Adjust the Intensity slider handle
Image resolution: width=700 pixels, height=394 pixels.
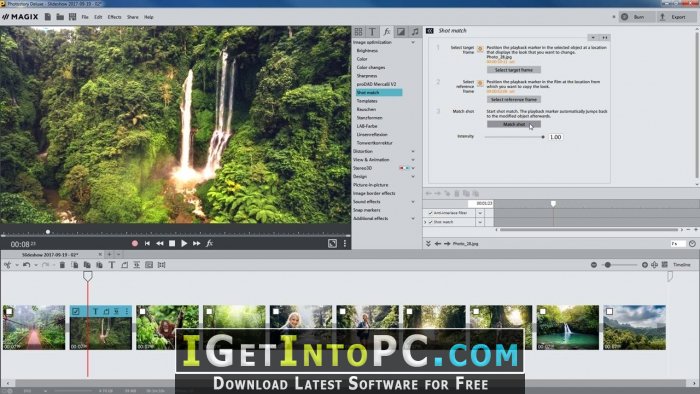click(543, 137)
